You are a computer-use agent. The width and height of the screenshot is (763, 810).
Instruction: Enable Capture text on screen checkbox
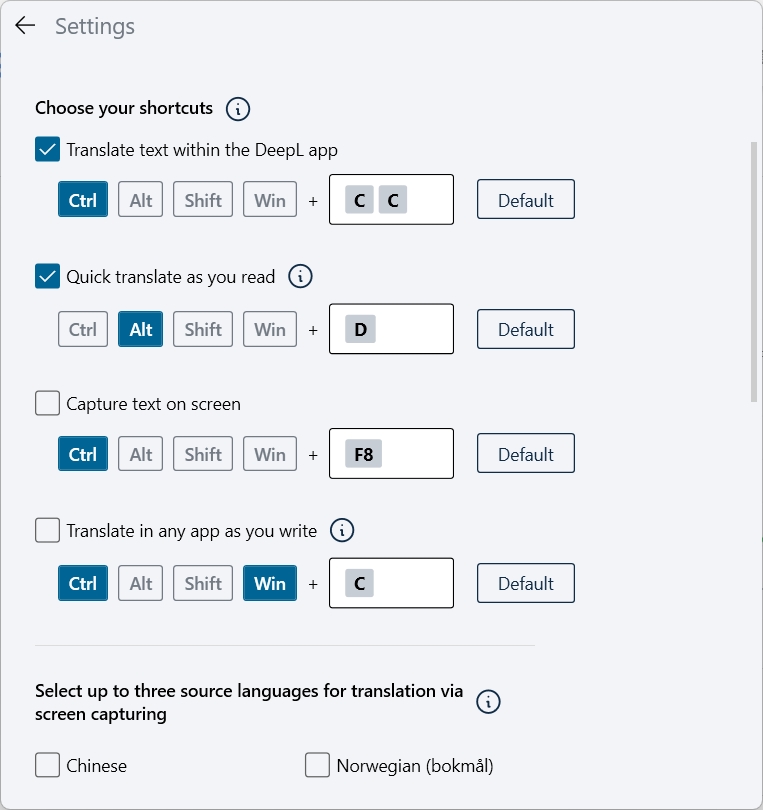48,403
